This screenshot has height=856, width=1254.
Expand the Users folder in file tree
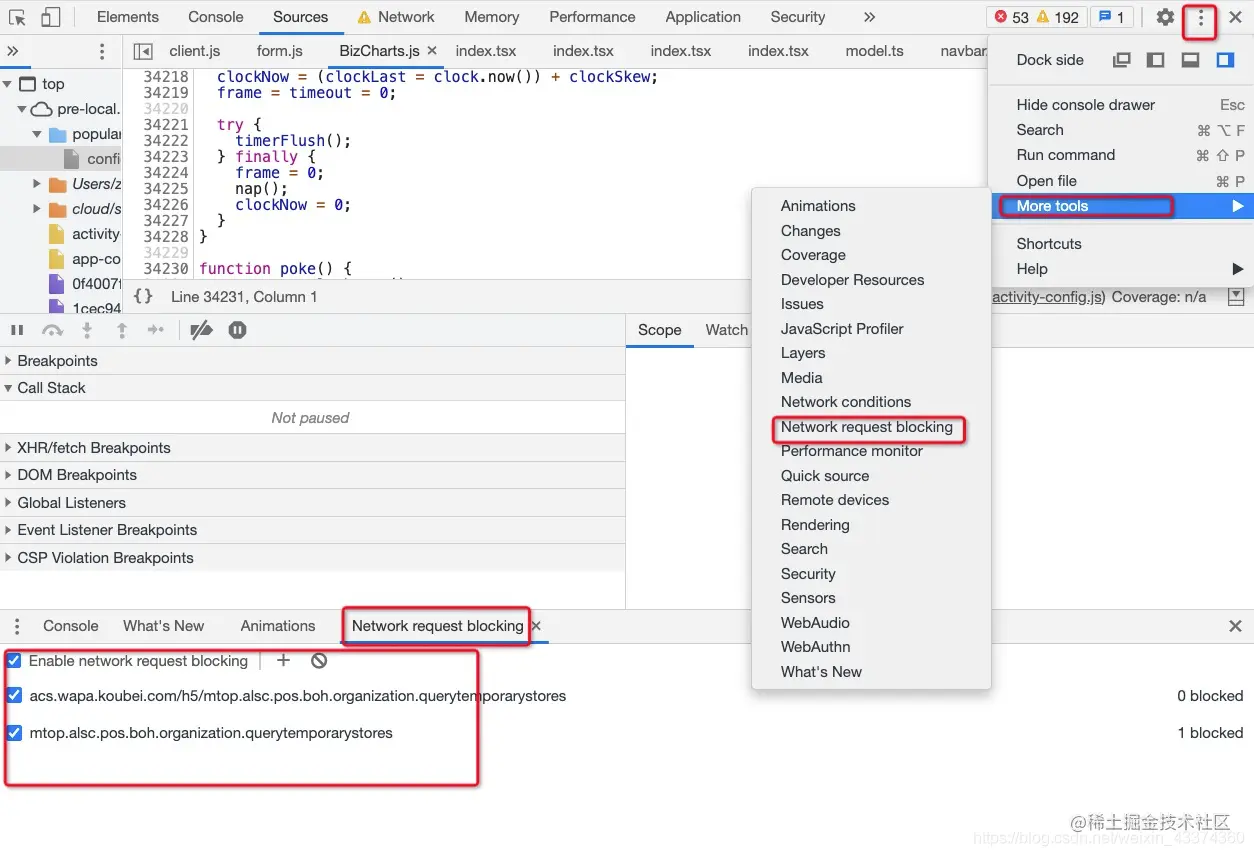(37, 184)
